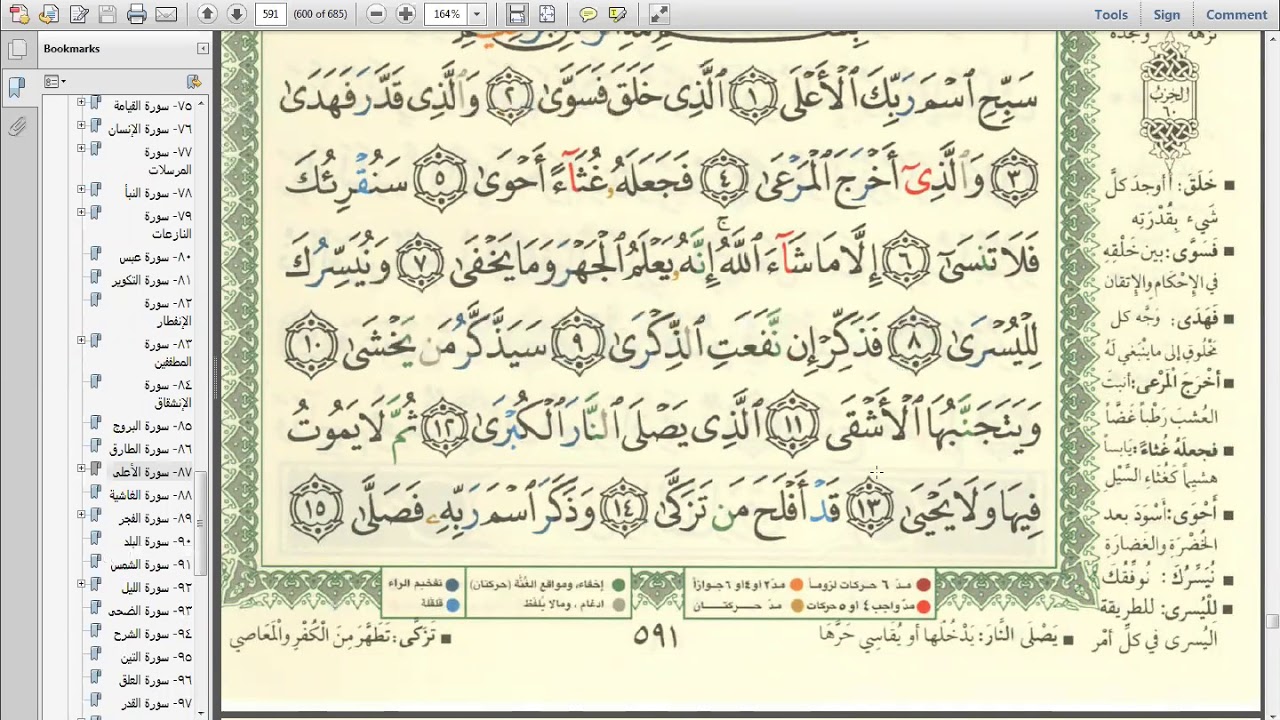Zoom in with the plus button

(x=405, y=14)
